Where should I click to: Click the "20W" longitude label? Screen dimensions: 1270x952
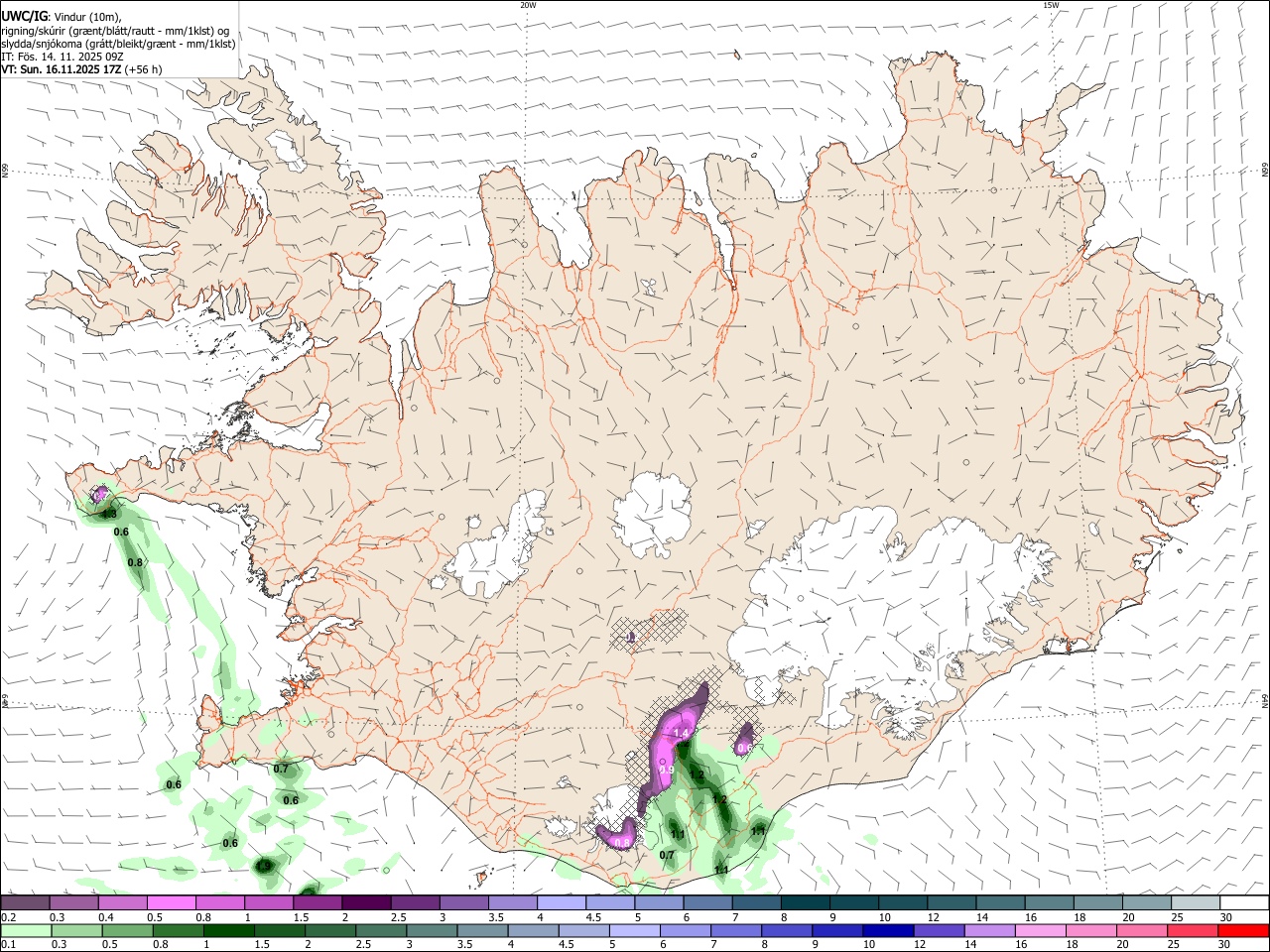pos(528,5)
